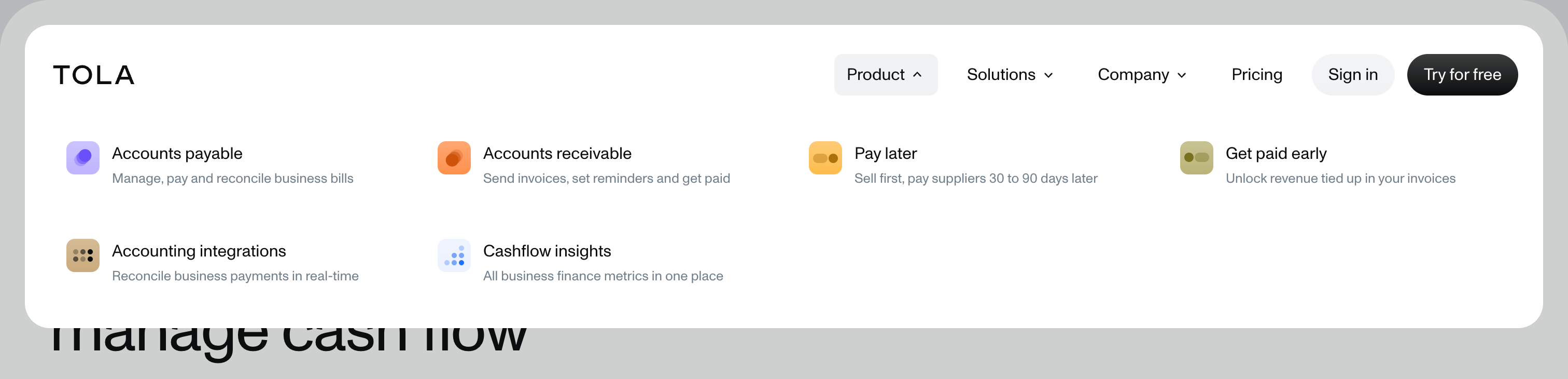Click the Accounting integrations description text
Image resolution: width=1568 pixels, height=379 pixels.
[x=235, y=276]
